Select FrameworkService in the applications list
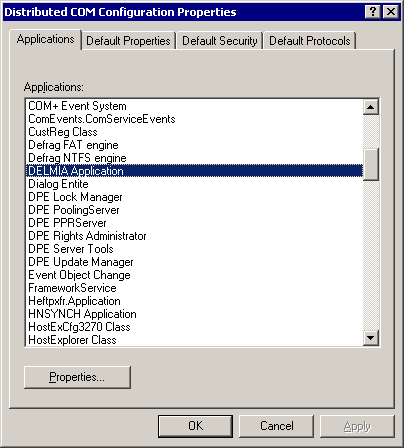Screen dimensions: 404x448 tap(194, 288)
